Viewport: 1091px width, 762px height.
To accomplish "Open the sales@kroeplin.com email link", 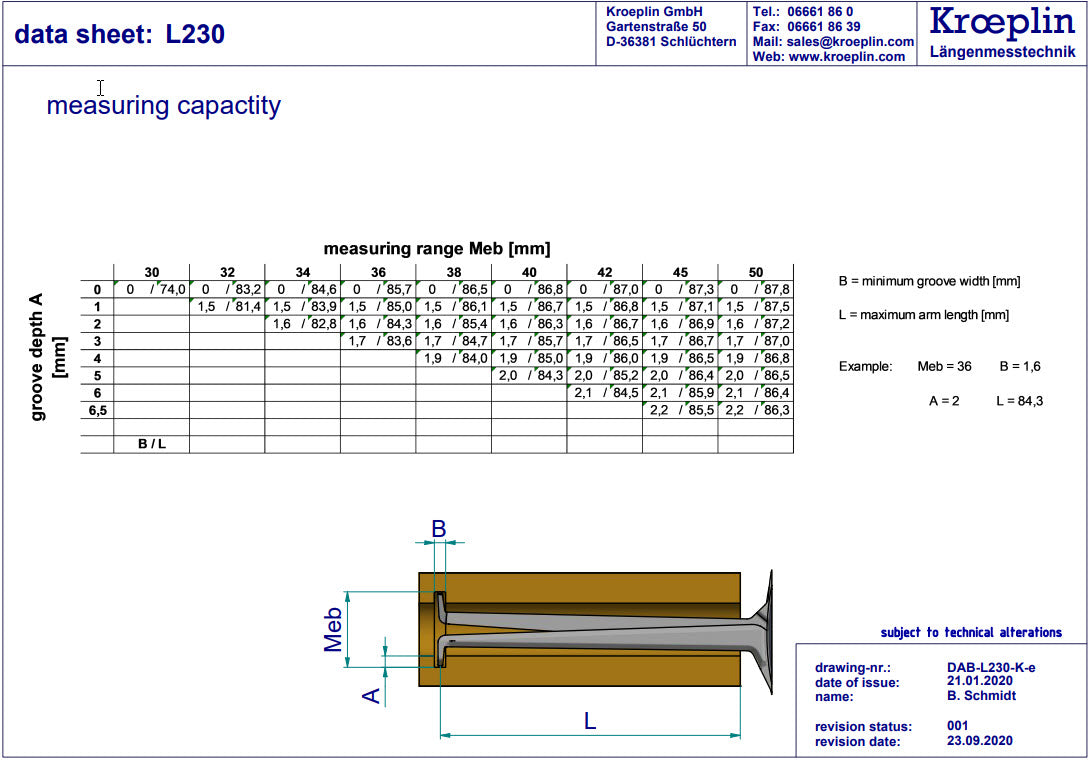I will tap(850, 42).
